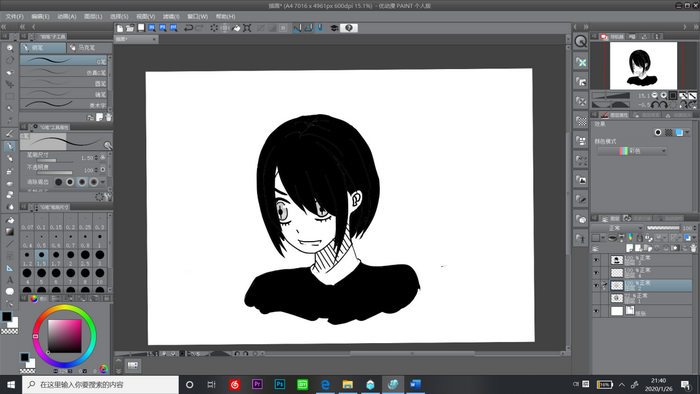Viewport: 700px width, 394px height.
Task: Show the hidden layer 1 eye box
Action: tap(596, 298)
